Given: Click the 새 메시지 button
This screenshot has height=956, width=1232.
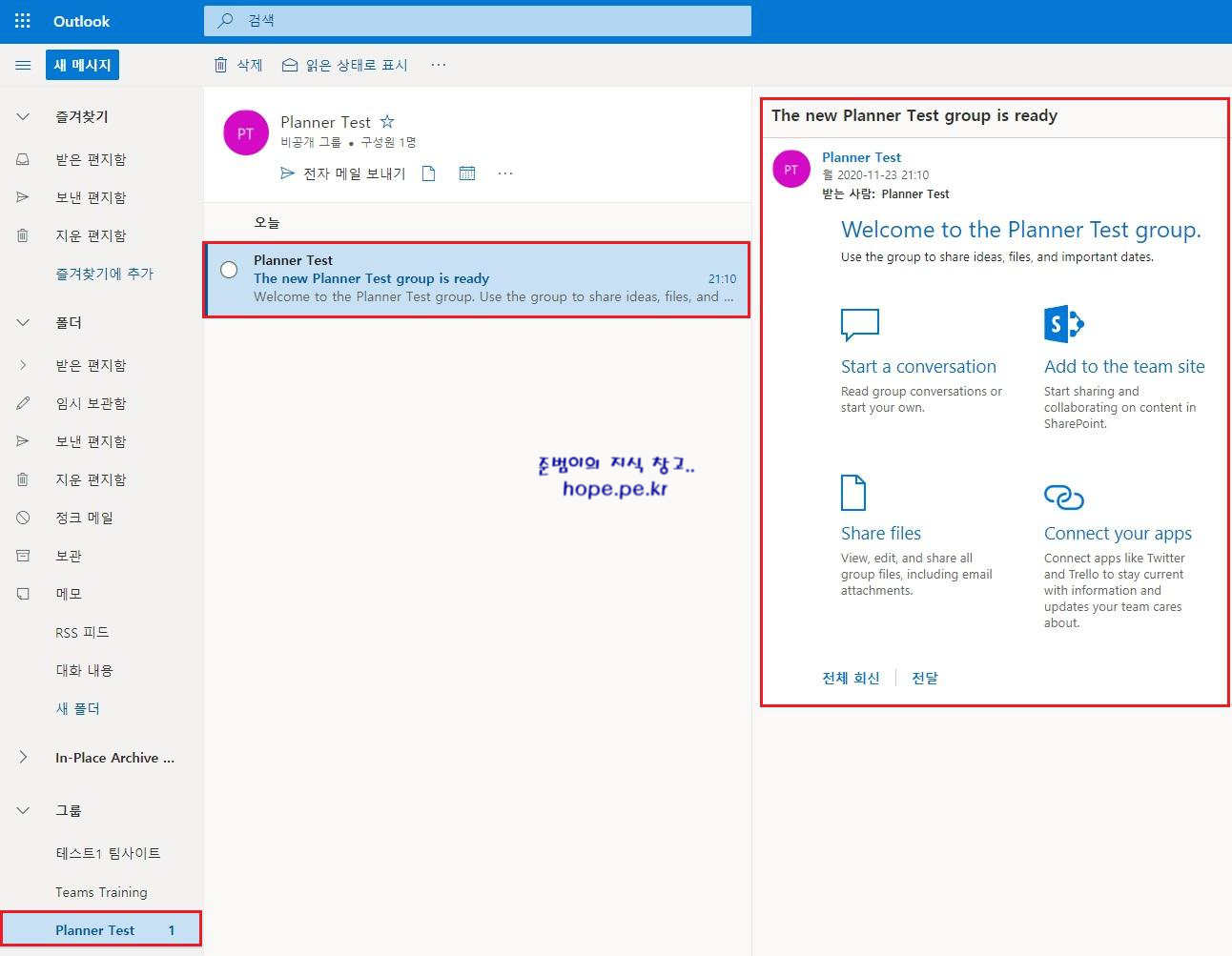Looking at the screenshot, I should tap(82, 65).
